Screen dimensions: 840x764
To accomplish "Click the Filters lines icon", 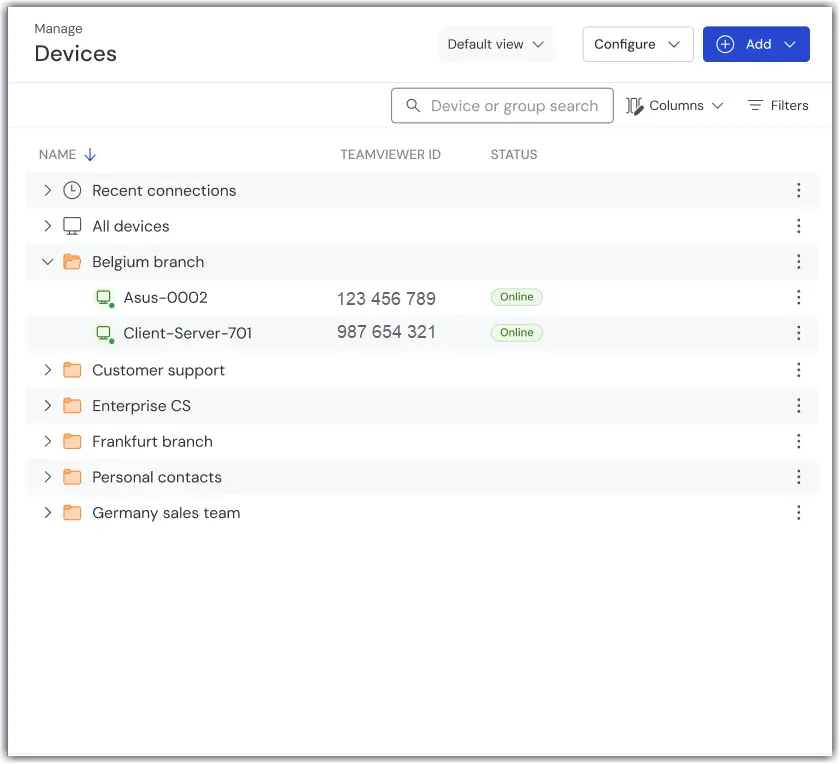I will 755,106.
